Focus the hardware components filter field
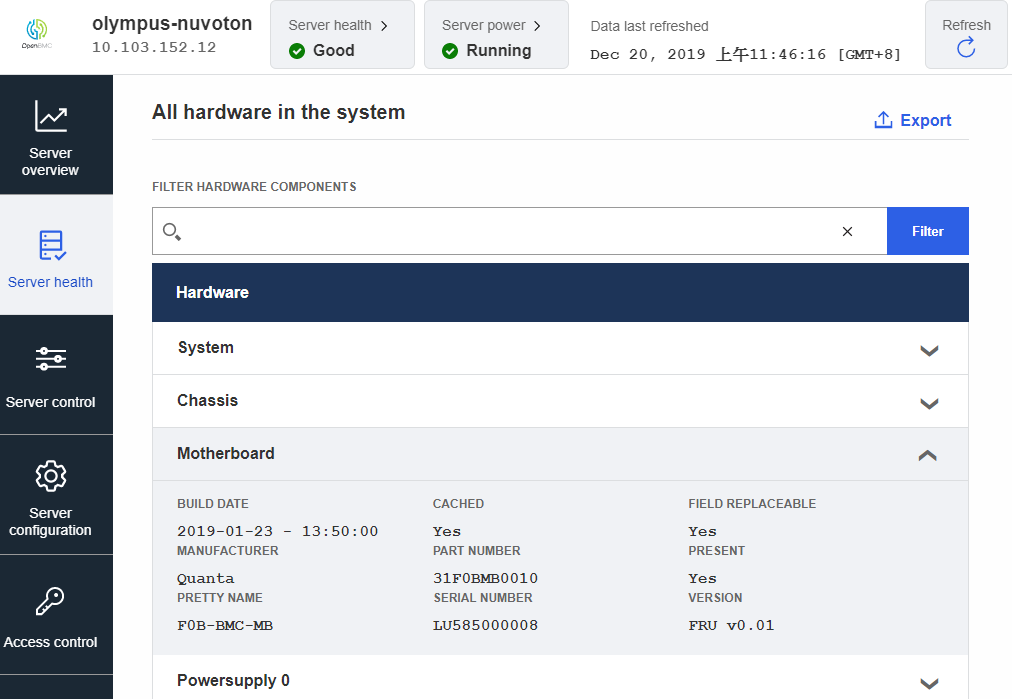 (x=510, y=232)
